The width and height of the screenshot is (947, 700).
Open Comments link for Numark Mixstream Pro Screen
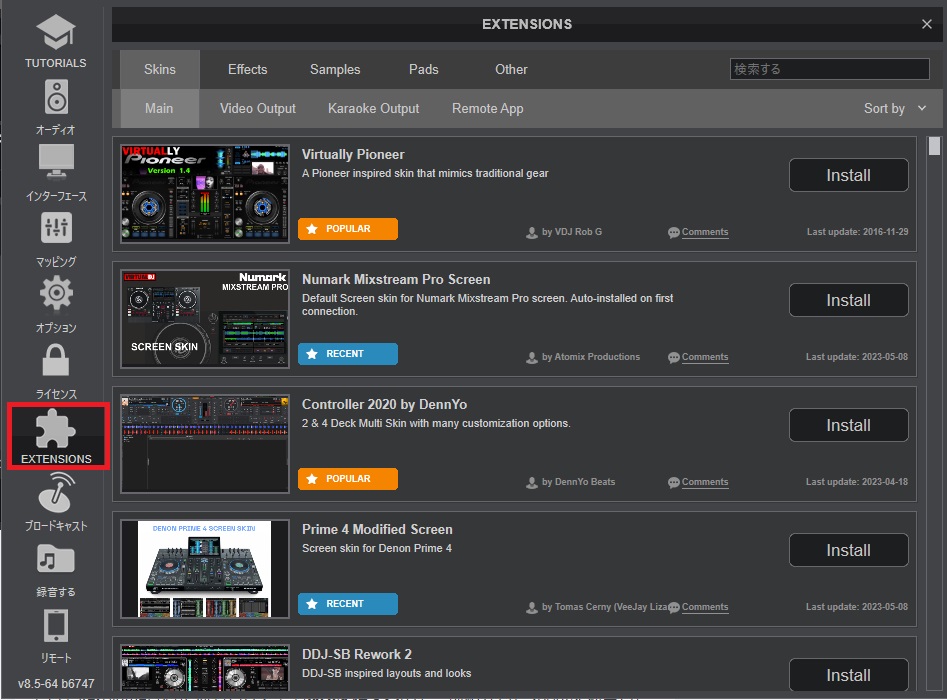pos(705,357)
